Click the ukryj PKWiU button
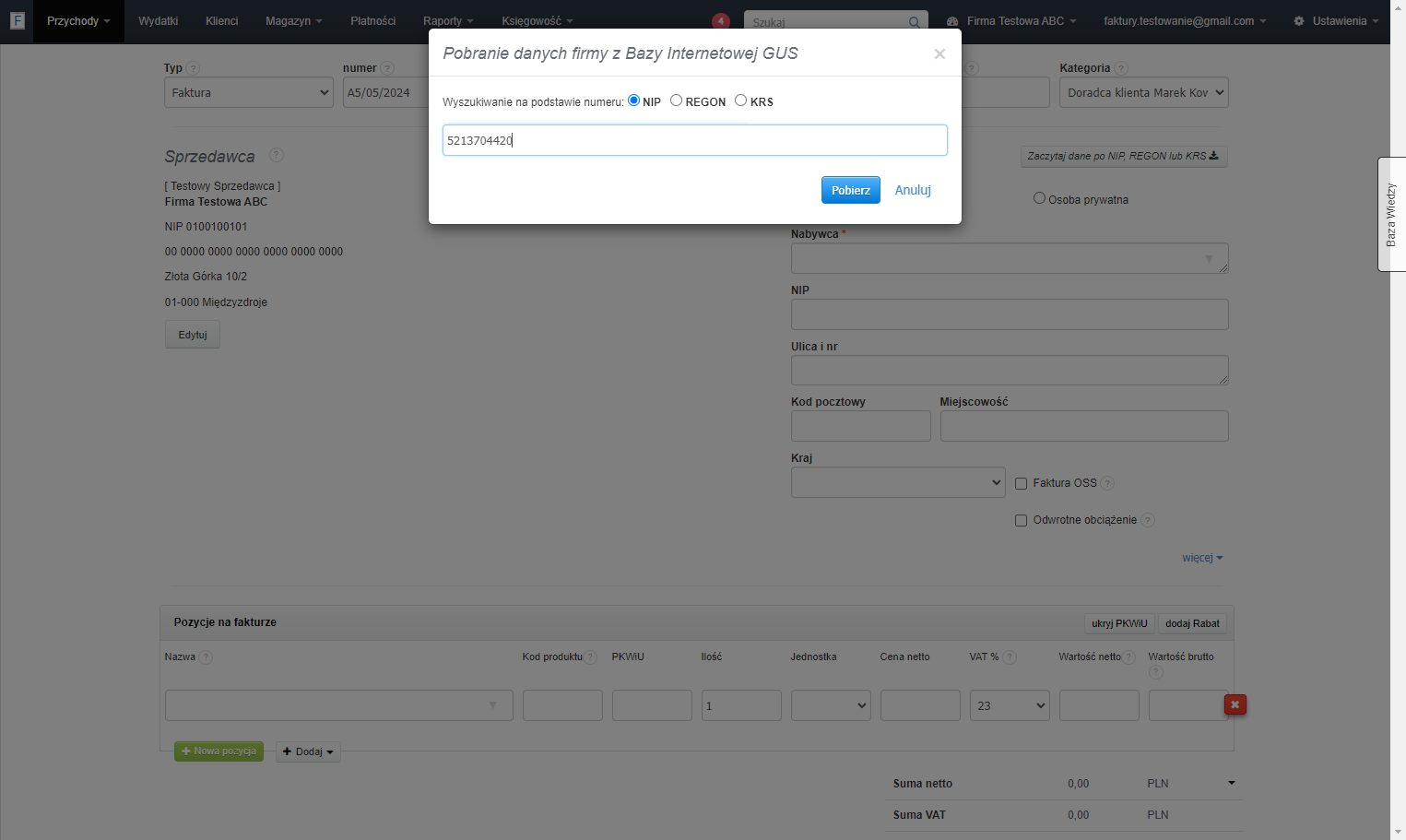The width and height of the screenshot is (1406, 840). 1119,623
